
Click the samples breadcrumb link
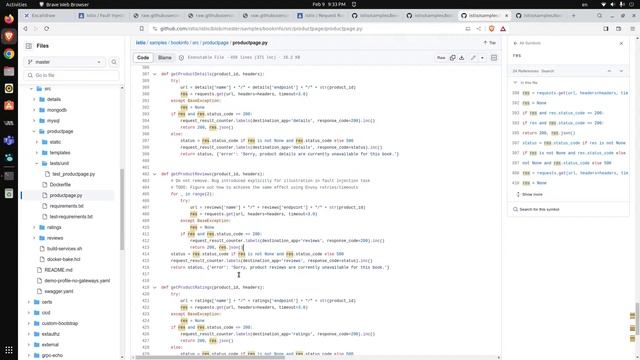tap(158, 42)
